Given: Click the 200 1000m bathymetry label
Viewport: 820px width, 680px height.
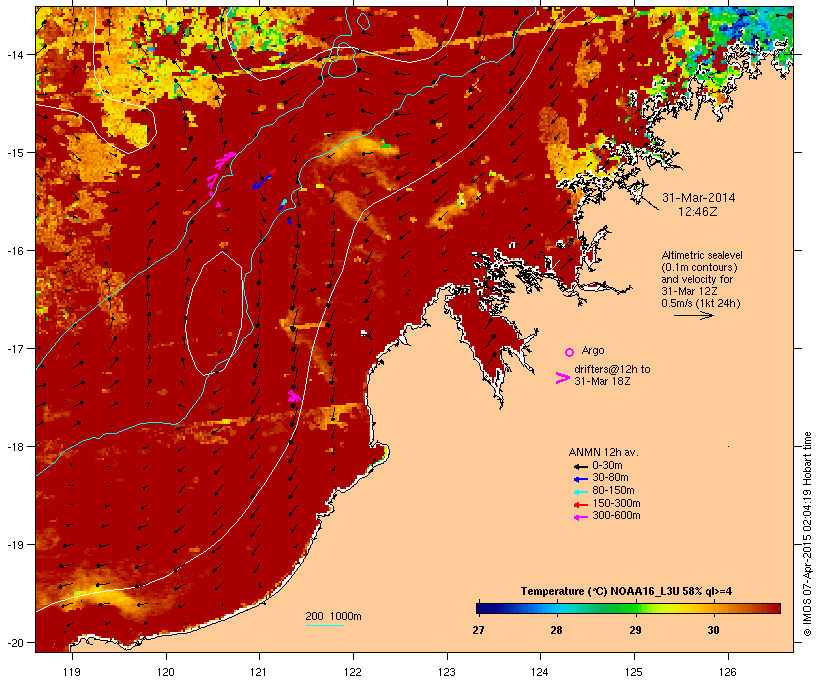Looking at the screenshot, I should pyautogui.click(x=333, y=616).
